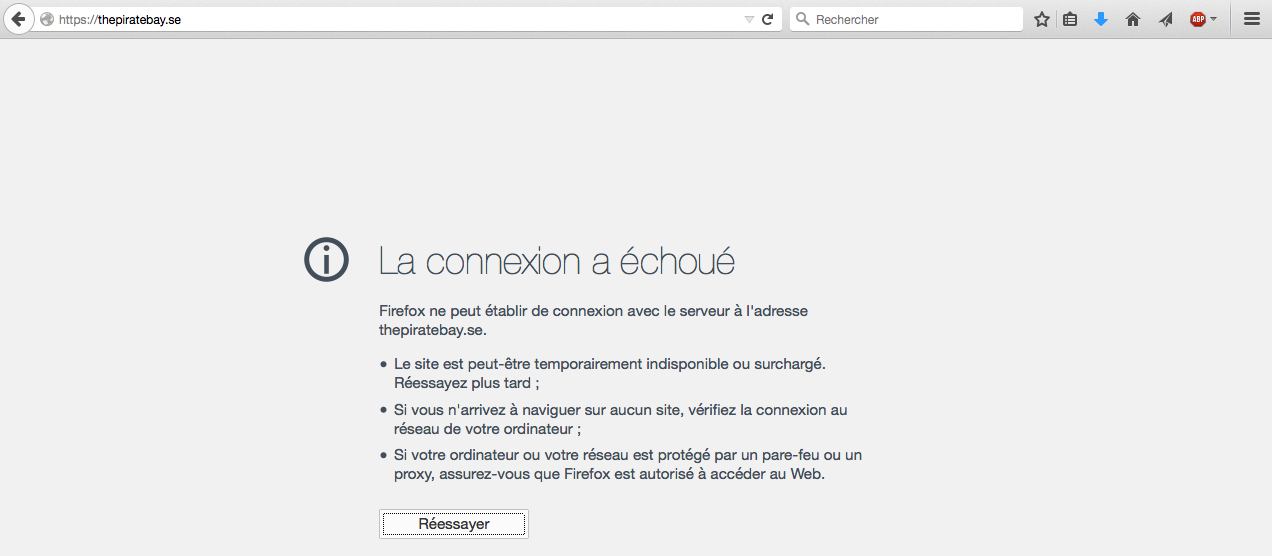Click the info circle error icon
1272x556 pixels.
point(326,260)
